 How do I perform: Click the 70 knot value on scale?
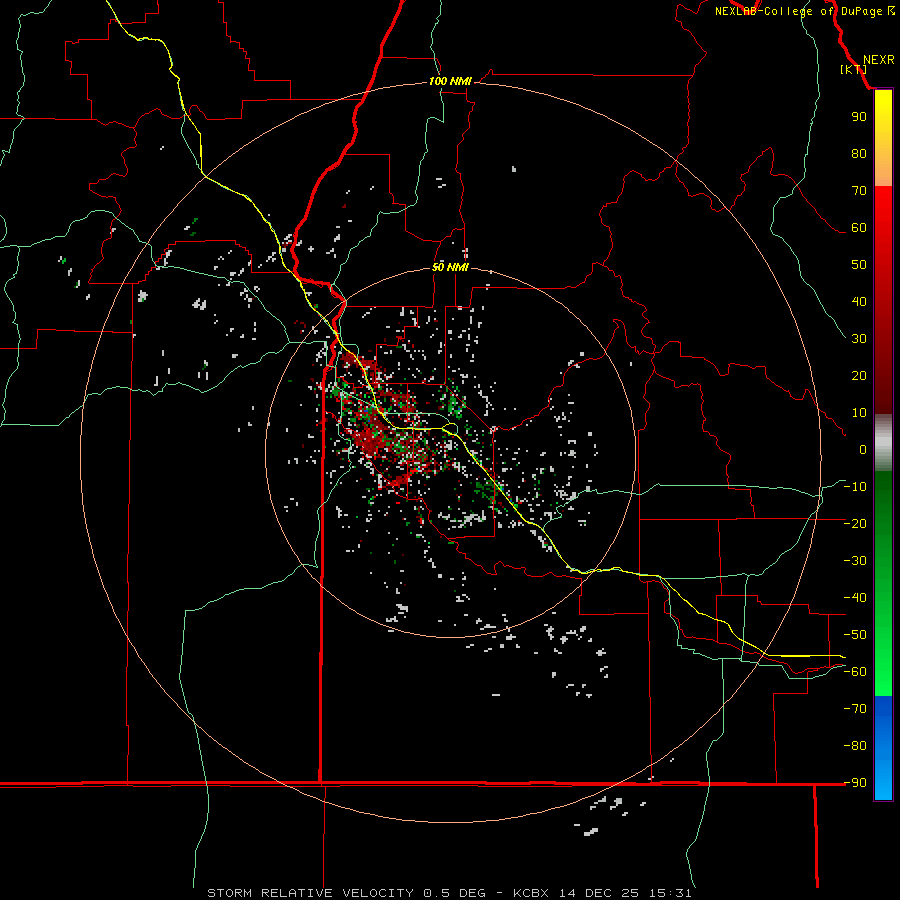pos(859,191)
